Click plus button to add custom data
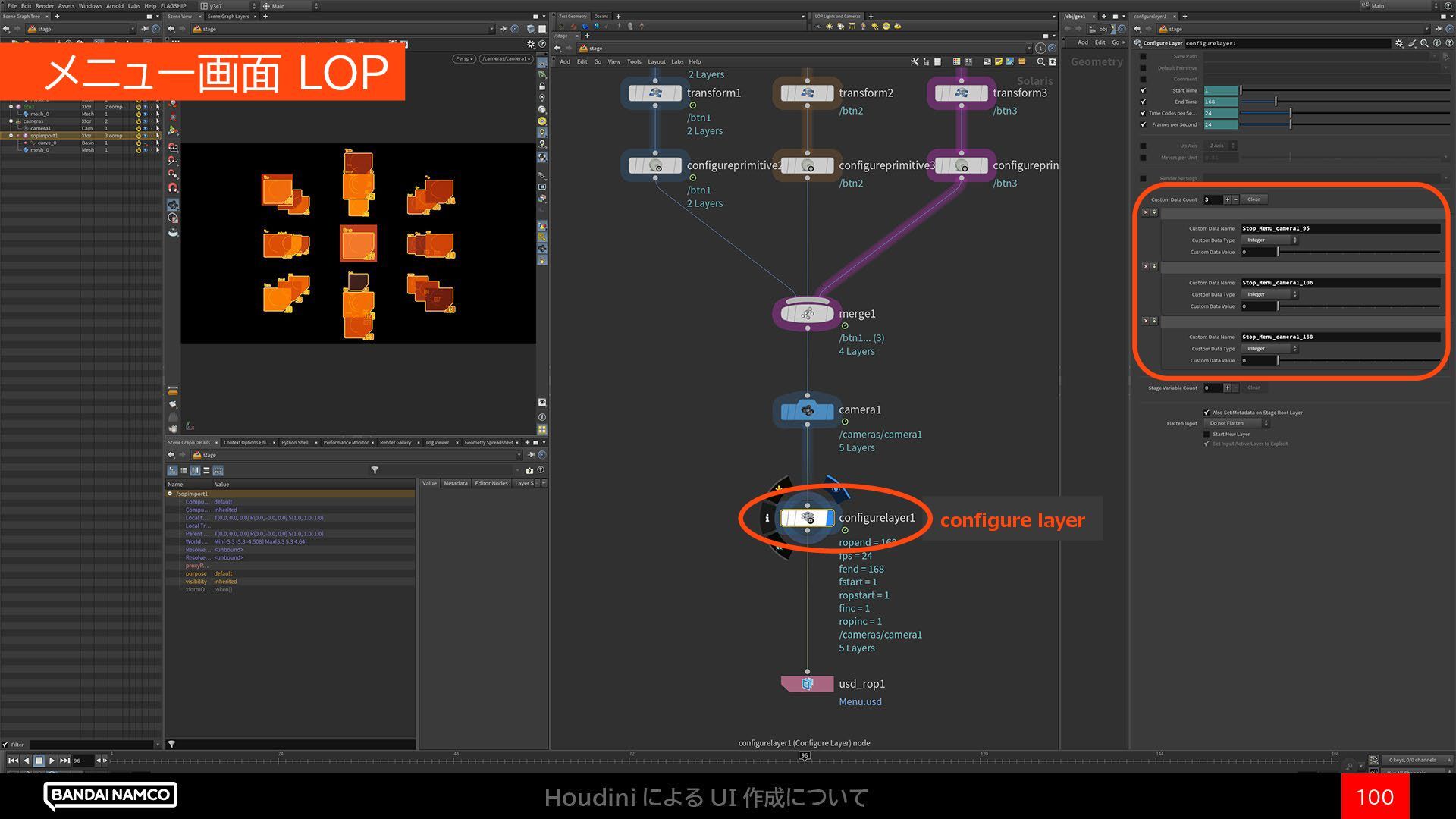This screenshot has height=819, width=1456. pos(1227,199)
